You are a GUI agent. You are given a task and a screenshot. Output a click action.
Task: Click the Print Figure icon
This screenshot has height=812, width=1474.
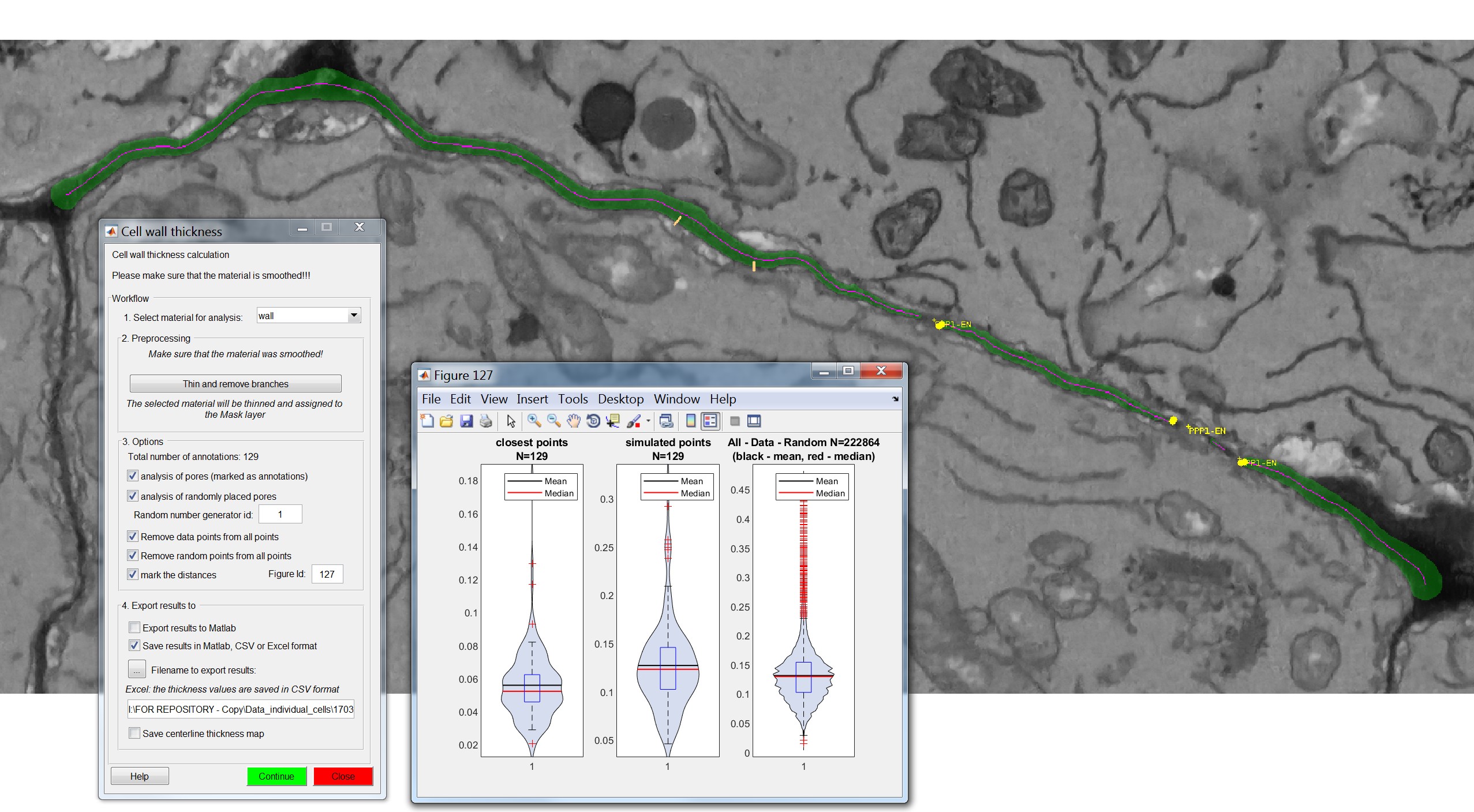[x=486, y=421]
